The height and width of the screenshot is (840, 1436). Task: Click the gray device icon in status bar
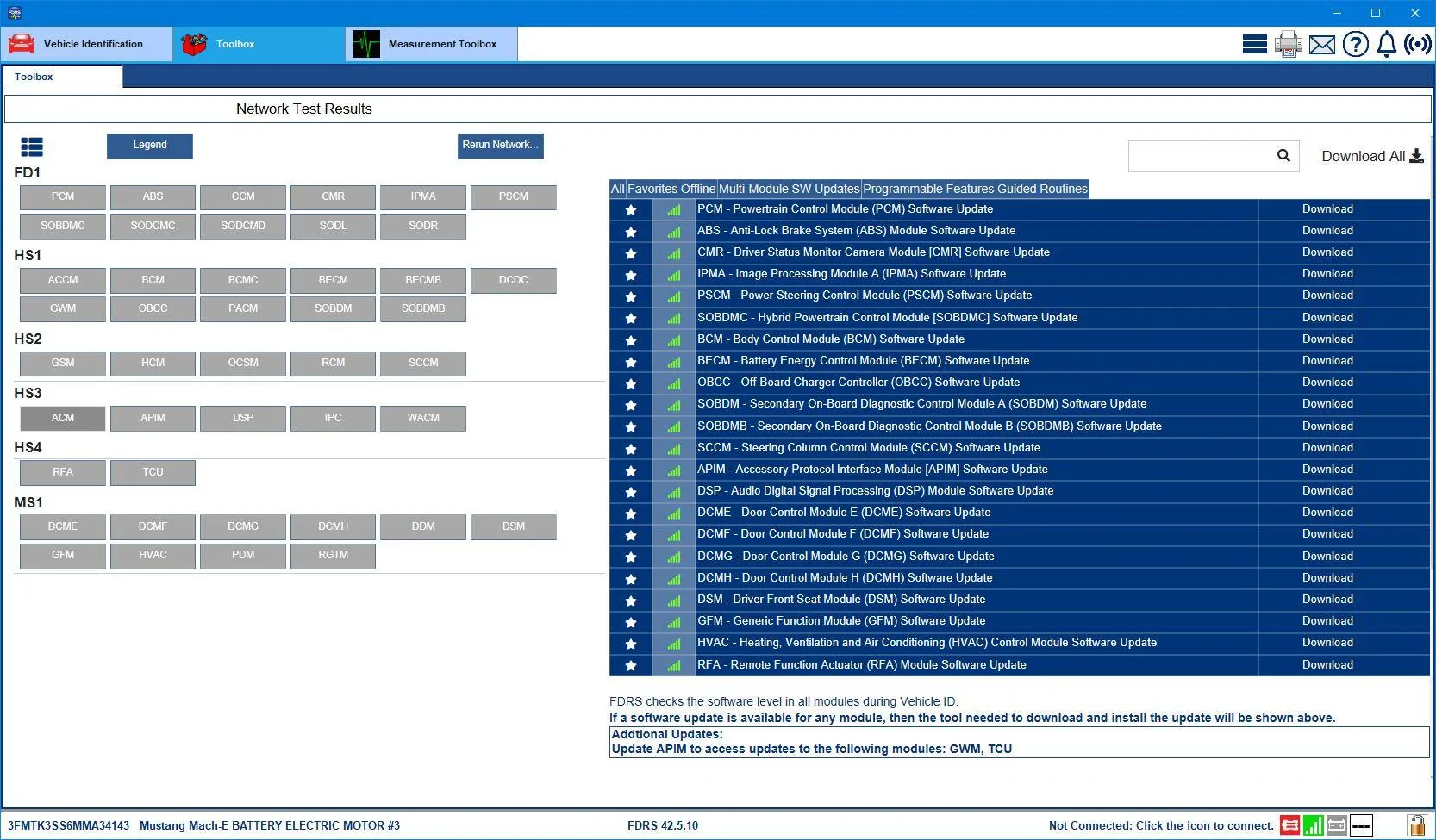coord(1337,825)
